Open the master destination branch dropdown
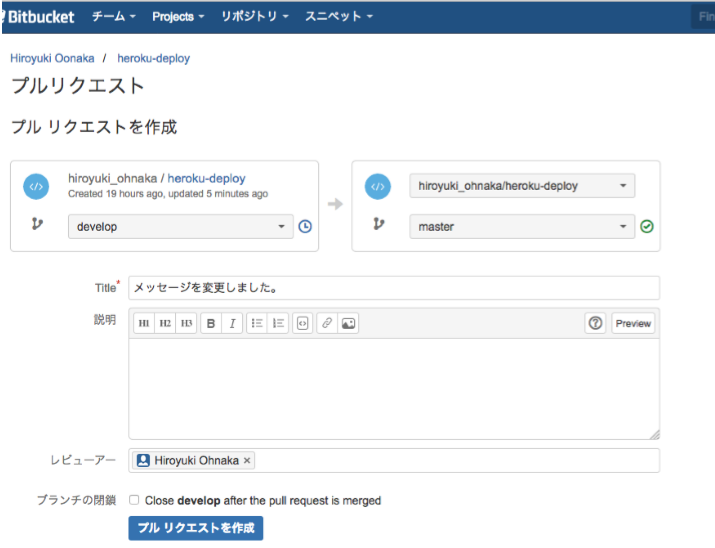 522,227
